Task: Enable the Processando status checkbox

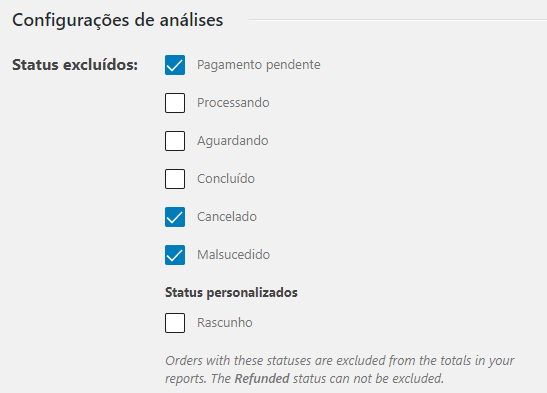Action: tap(175, 103)
